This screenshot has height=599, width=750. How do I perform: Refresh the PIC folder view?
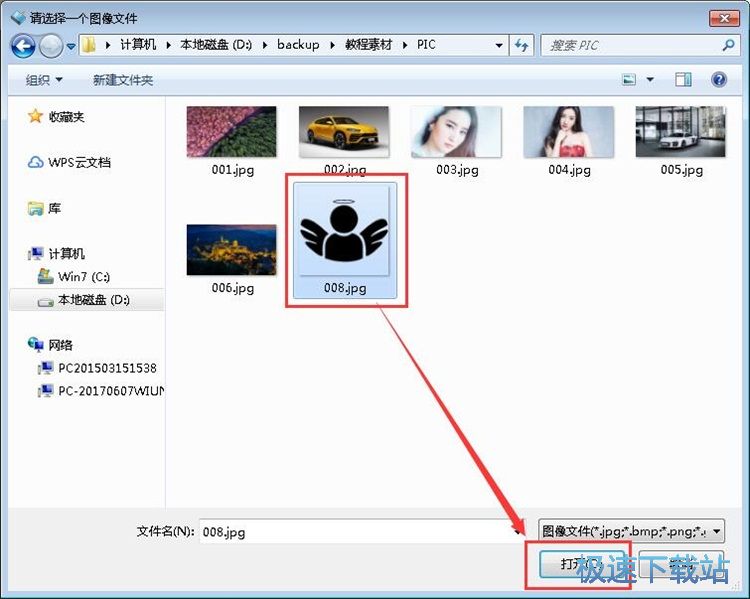tap(521, 45)
